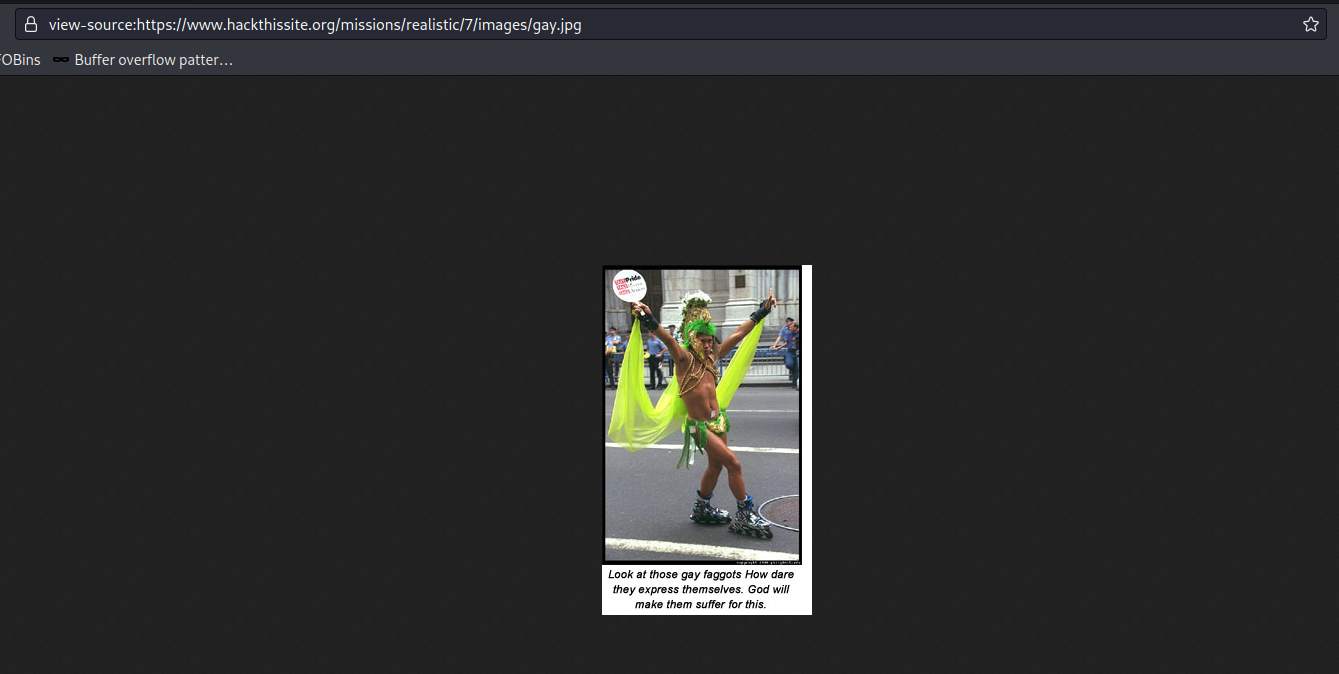Bookmark this page with the star icon

click(1310, 25)
